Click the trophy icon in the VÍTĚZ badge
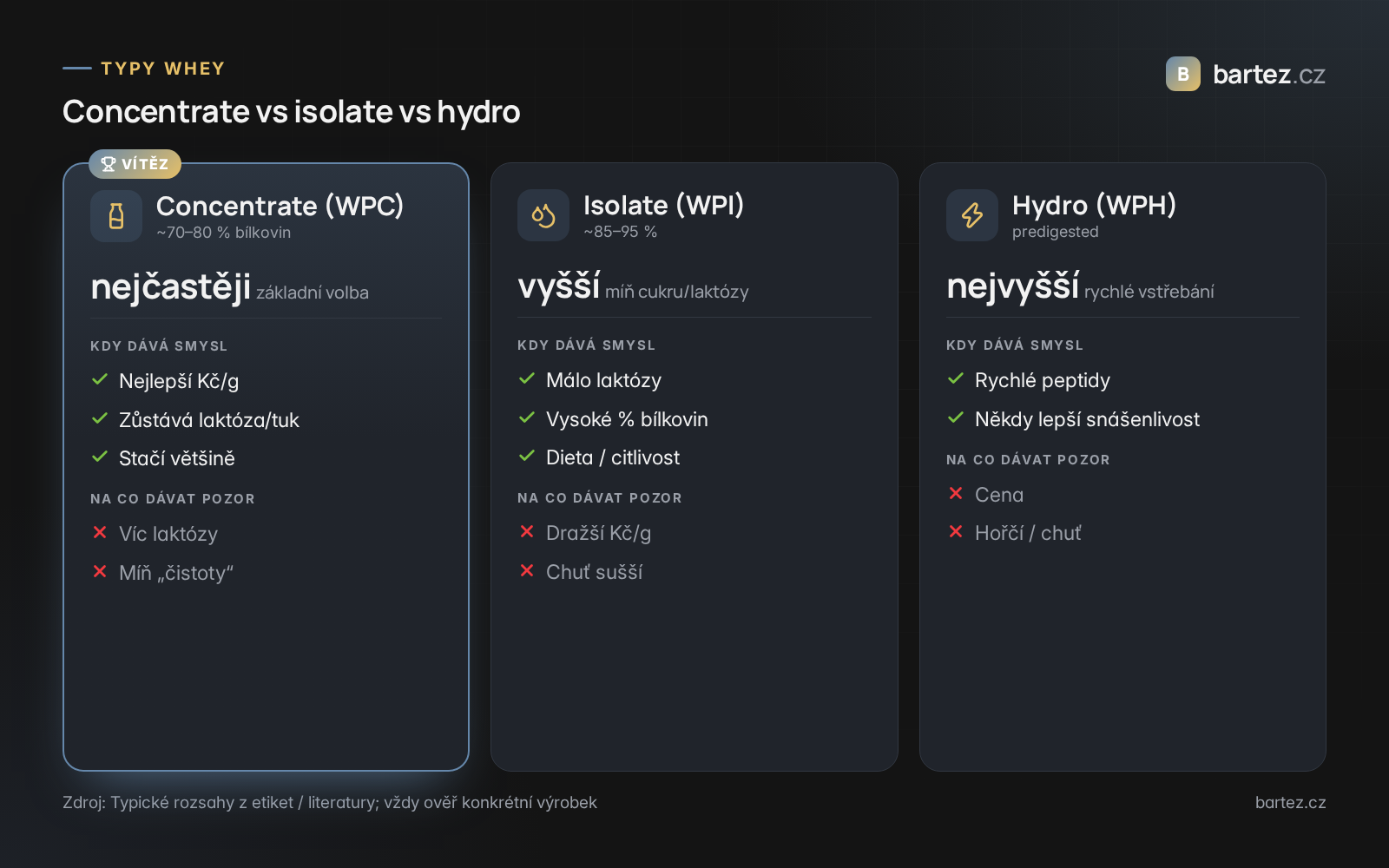Screen dimensions: 1389x868 point(109,164)
